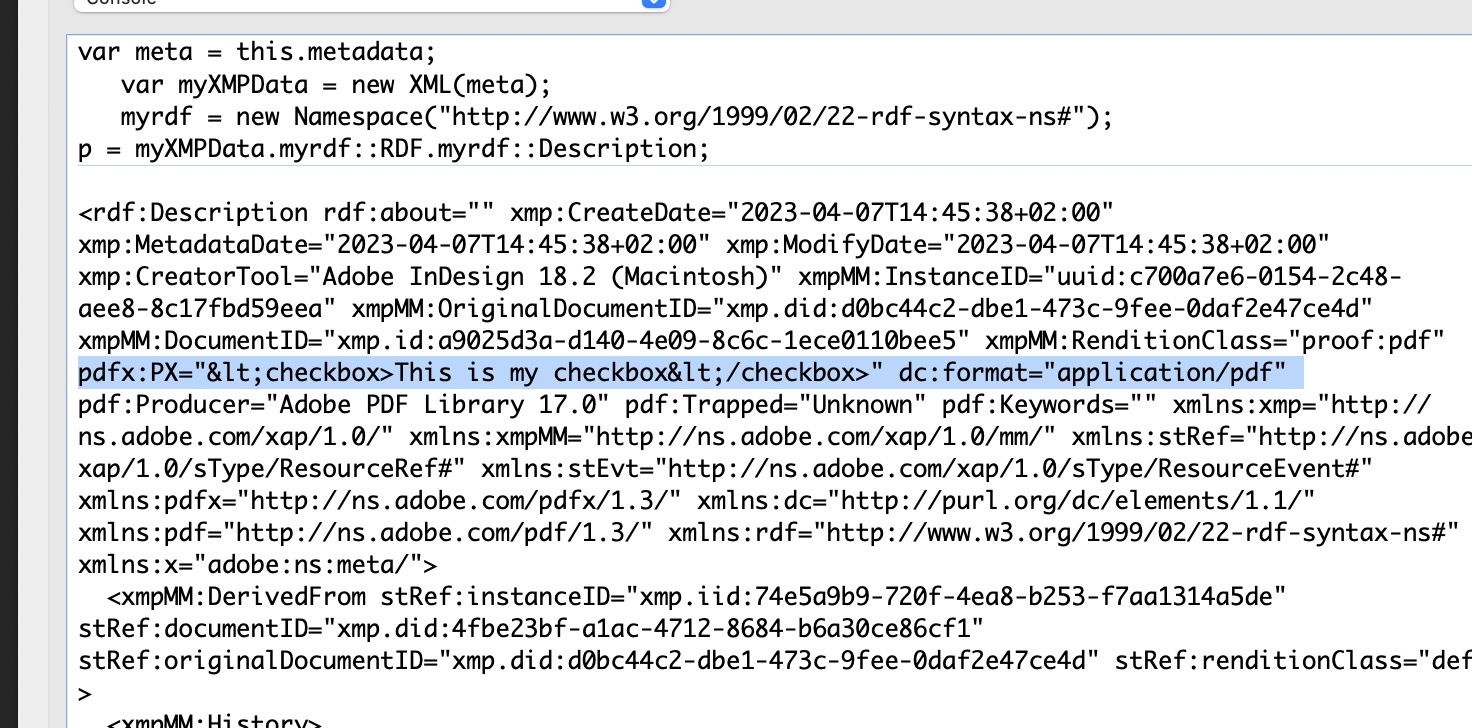Click inside the console code editor area

point(700,100)
